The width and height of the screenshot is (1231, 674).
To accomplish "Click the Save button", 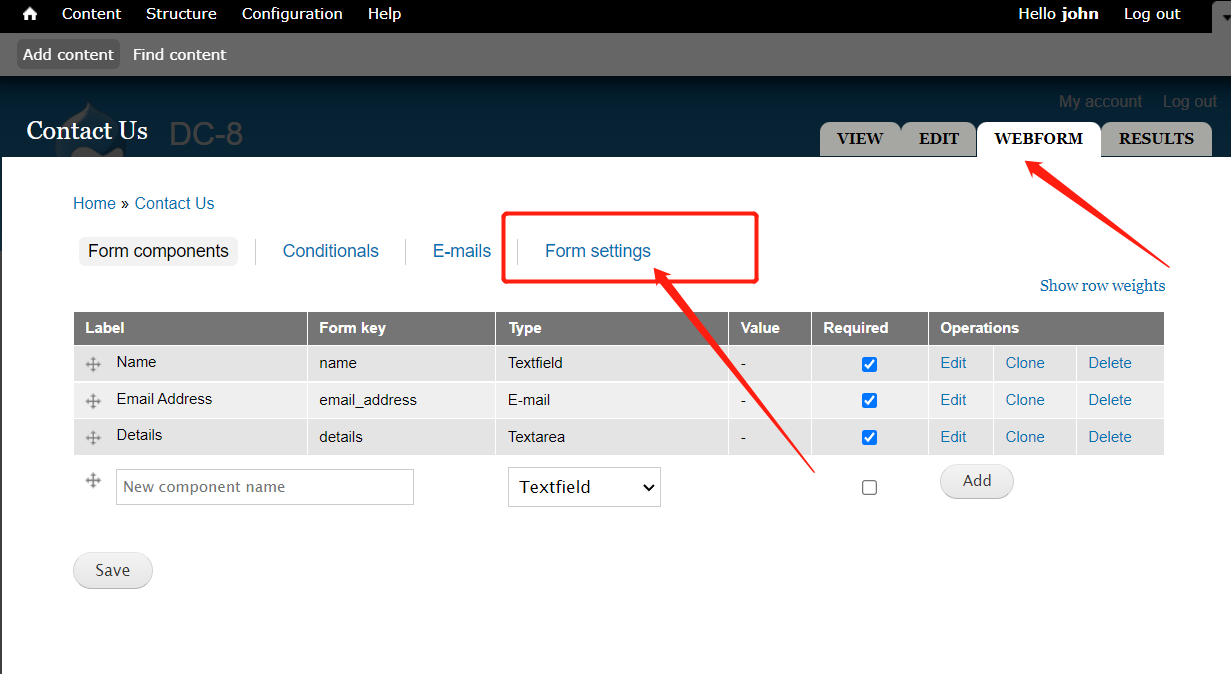I will (x=113, y=570).
